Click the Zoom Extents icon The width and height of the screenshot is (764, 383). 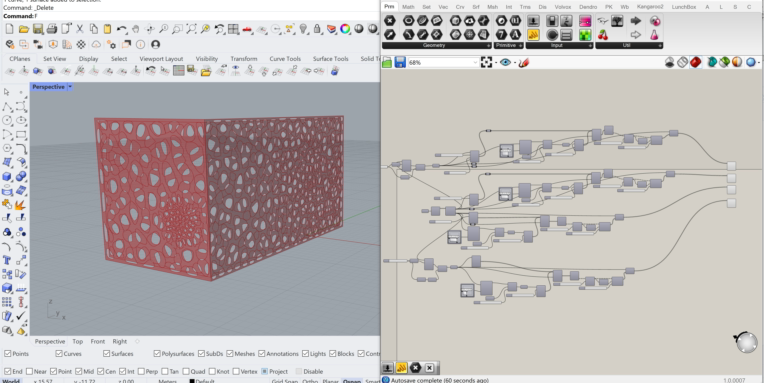pyautogui.click(x=191, y=29)
